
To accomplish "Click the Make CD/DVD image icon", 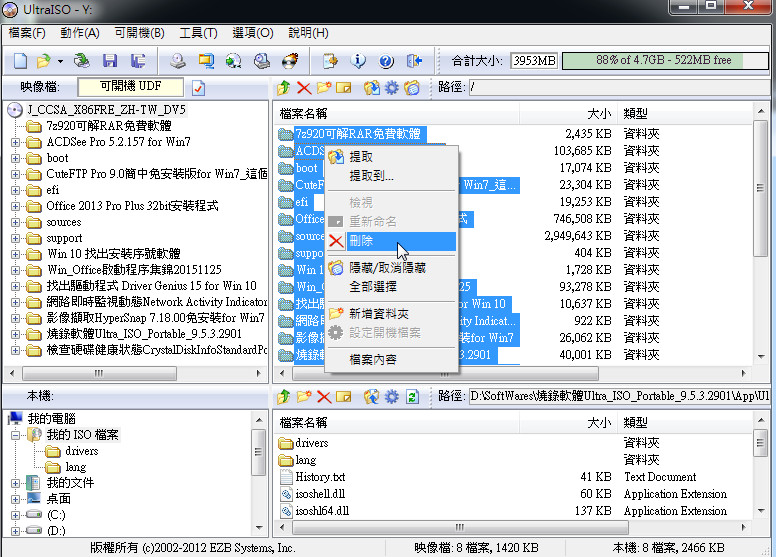I will [x=178, y=61].
